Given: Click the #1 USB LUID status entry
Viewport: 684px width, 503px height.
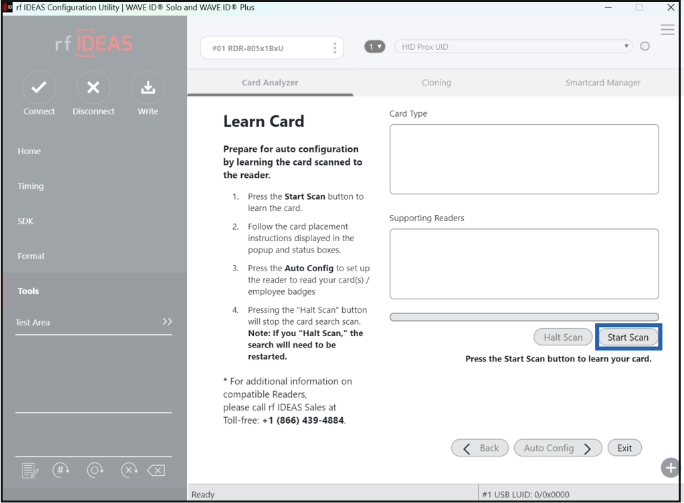Looking at the screenshot, I should coord(525,494).
